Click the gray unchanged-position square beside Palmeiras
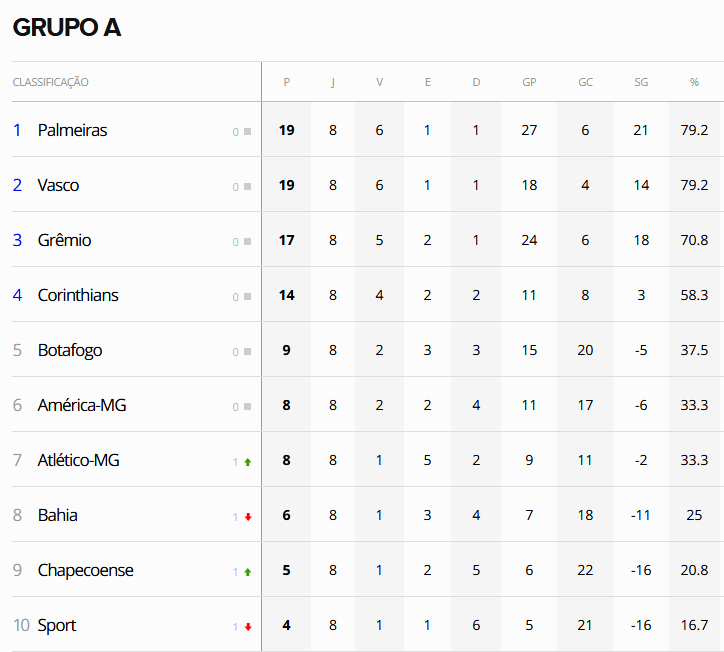Viewport: 724px width, 652px height. [x=247, y=131]
